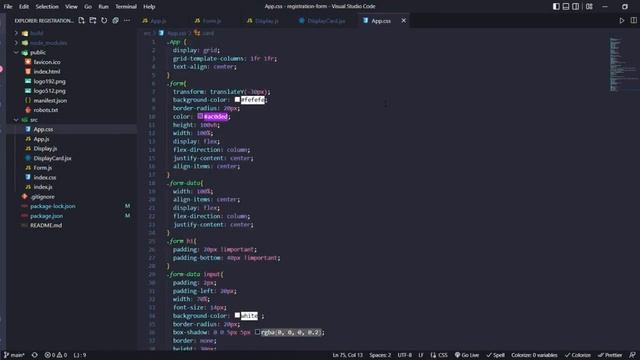Click the LF end-of-line status entry

[x=421, y=355]
